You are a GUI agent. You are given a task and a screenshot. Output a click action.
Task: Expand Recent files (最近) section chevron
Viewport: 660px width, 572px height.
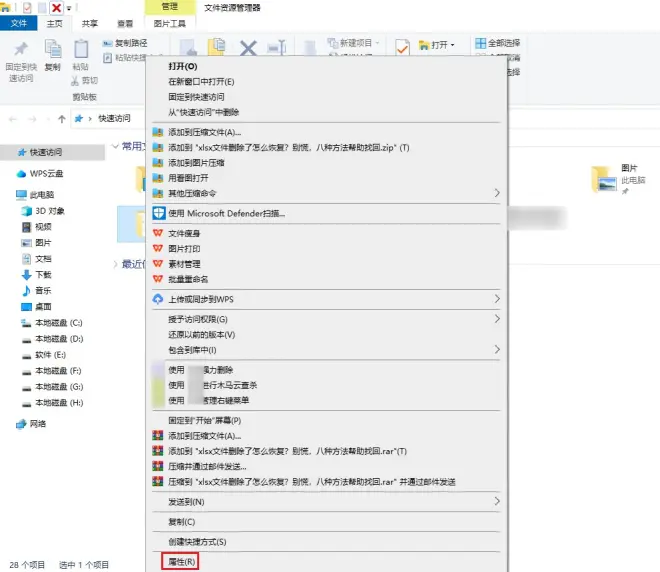[115, 264]
